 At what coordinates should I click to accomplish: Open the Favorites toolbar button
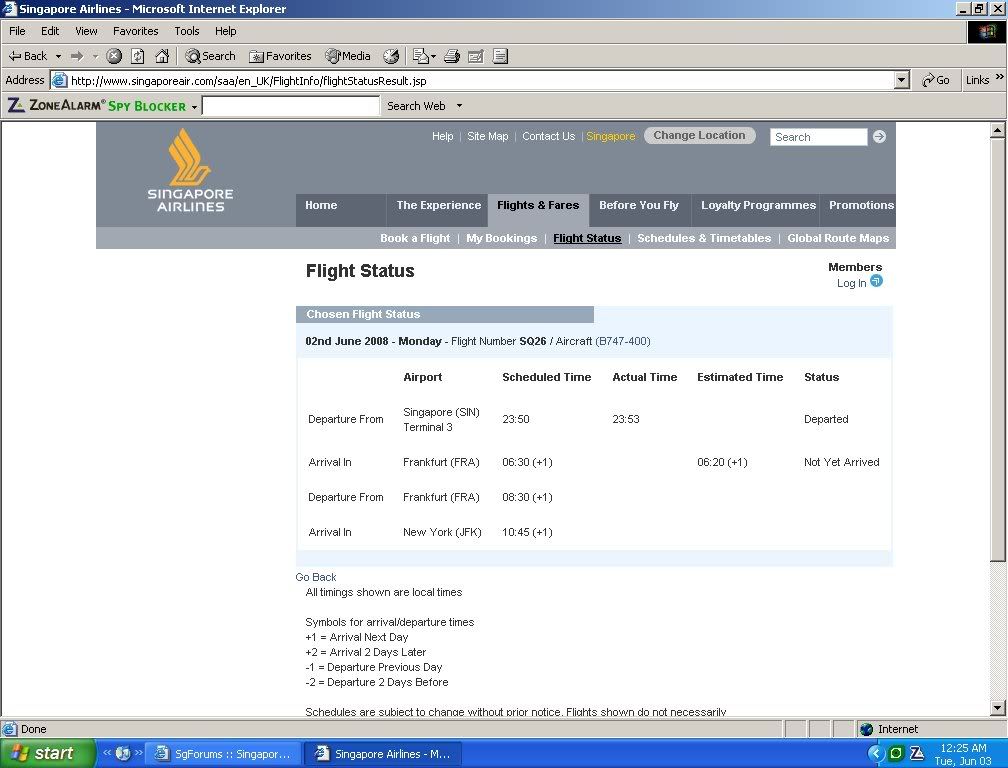(280, 56)
